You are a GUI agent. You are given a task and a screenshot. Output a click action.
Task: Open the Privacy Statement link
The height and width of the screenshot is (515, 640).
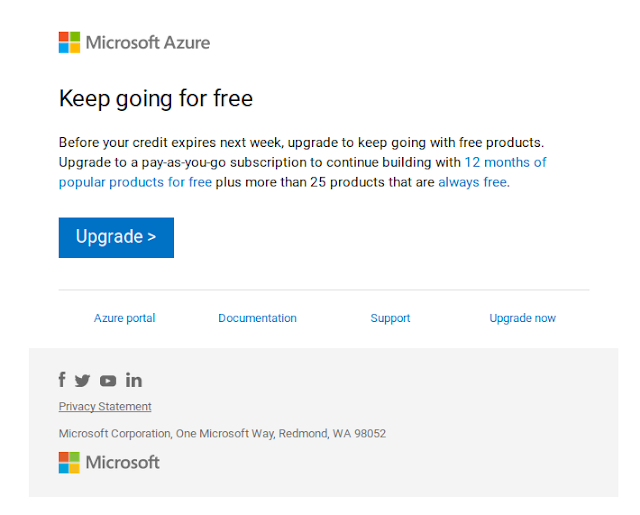pos(105,406)
